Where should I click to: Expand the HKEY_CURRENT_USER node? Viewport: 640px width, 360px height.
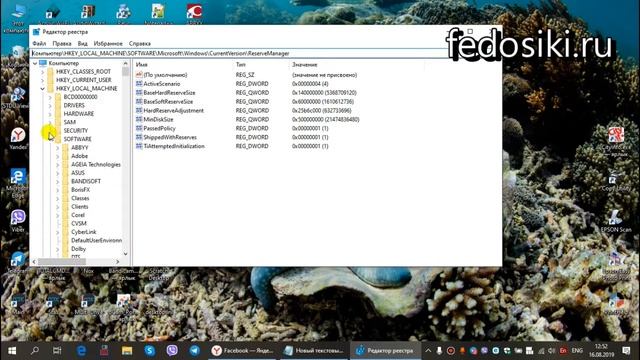pyautogui.click(x=42, y=80)
